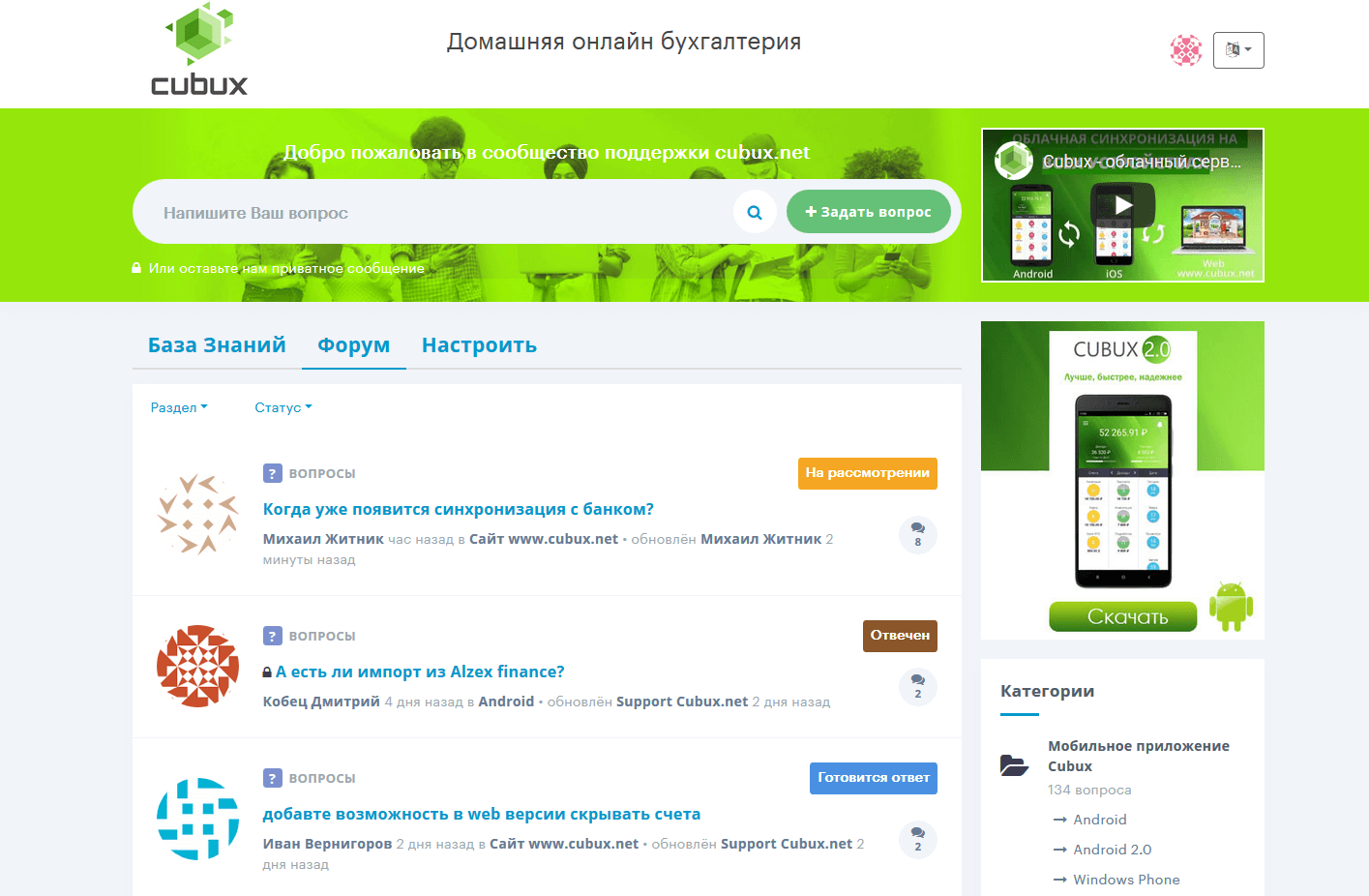Open 'Support Cubux.net' link in hide accounts topic
Image resolution: width=1369 pixels, height=896 pixels.
click(x=787, y=844)
